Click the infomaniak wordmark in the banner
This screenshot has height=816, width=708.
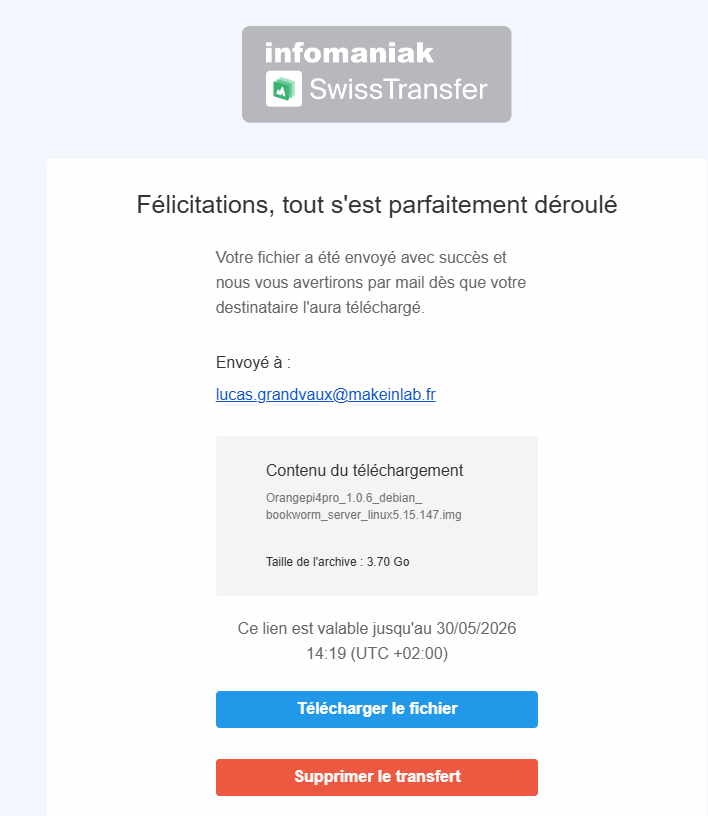pos(349,53)
